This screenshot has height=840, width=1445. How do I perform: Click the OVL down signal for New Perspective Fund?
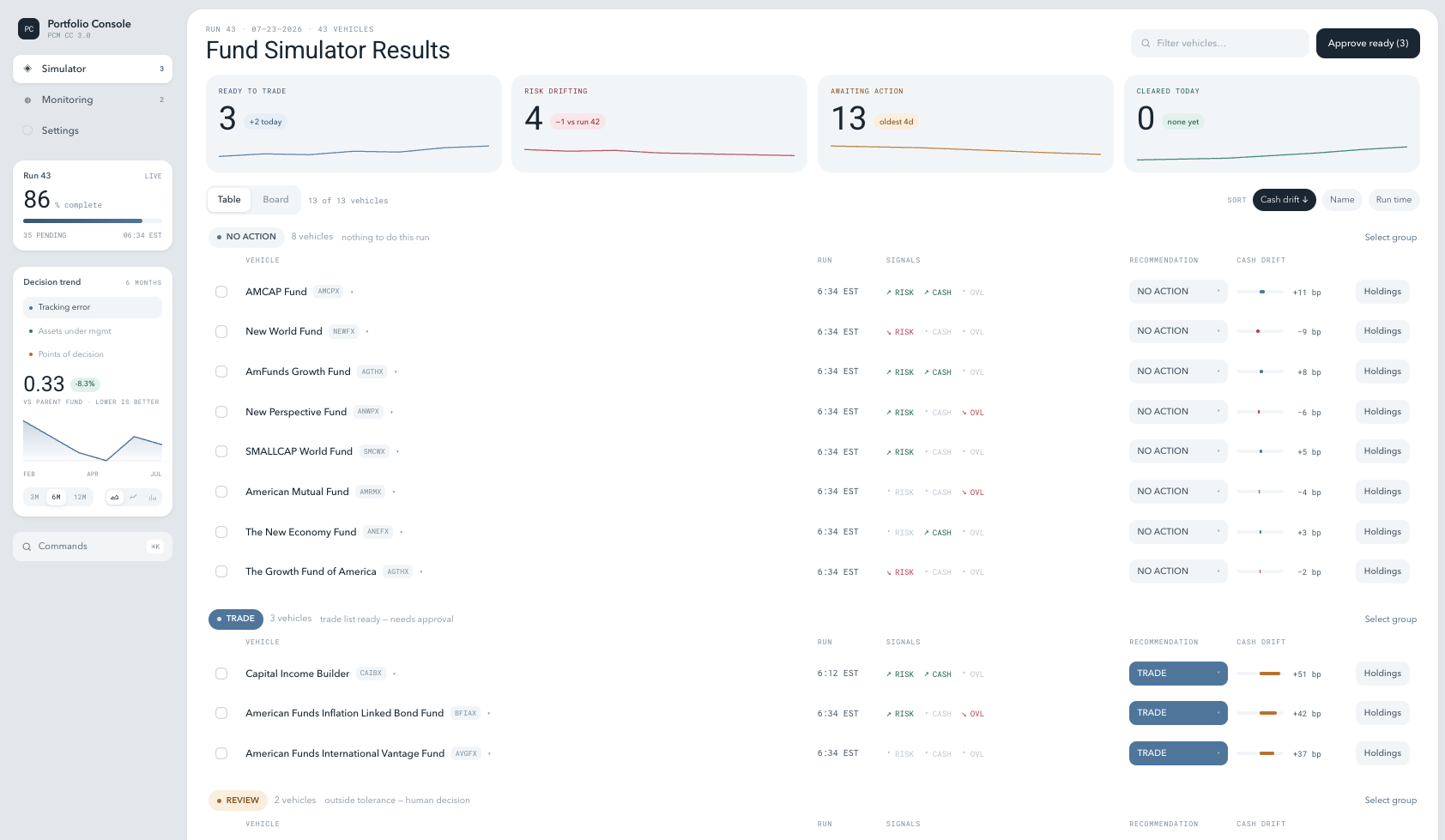[973, 413]
